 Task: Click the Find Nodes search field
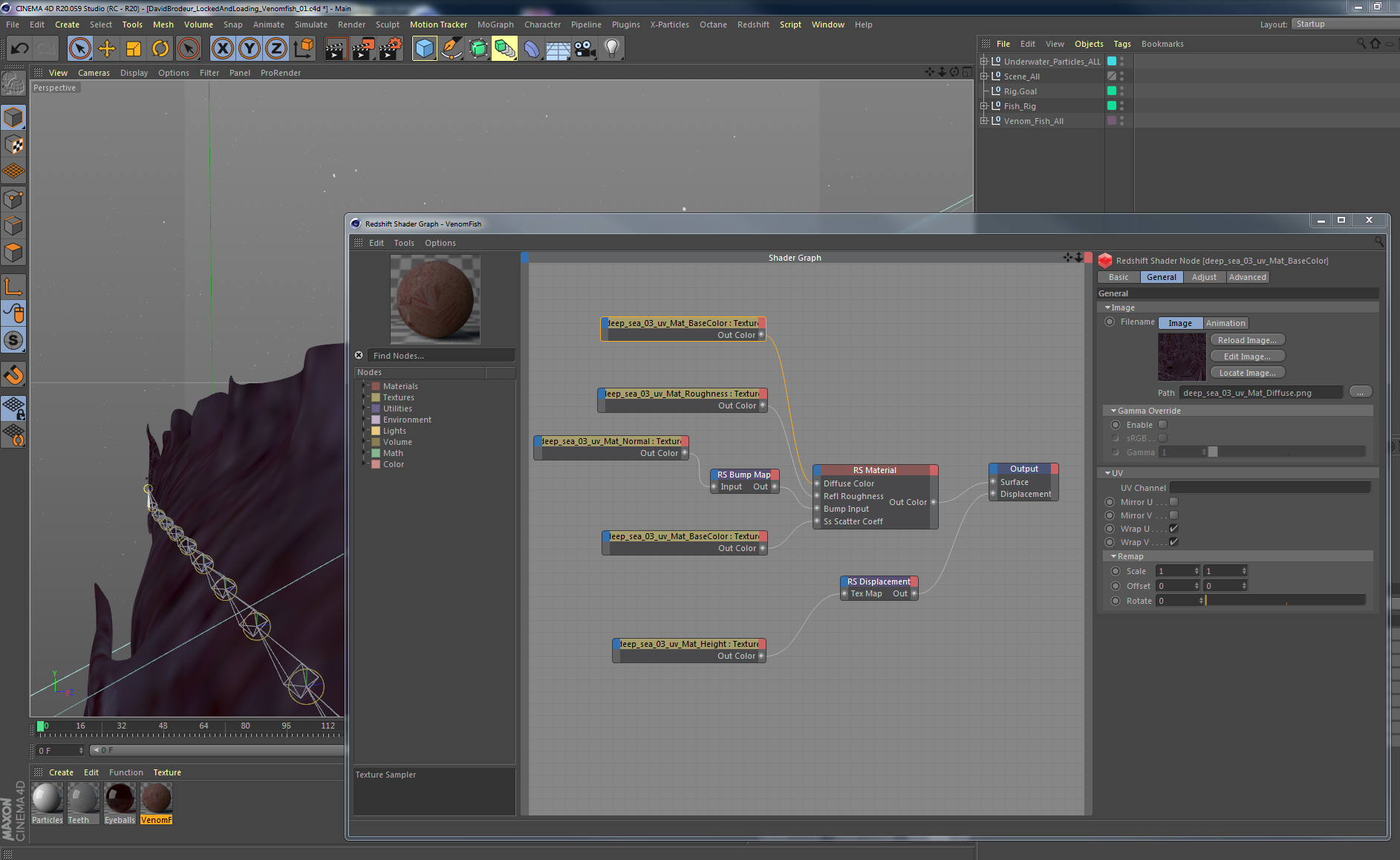441,356
